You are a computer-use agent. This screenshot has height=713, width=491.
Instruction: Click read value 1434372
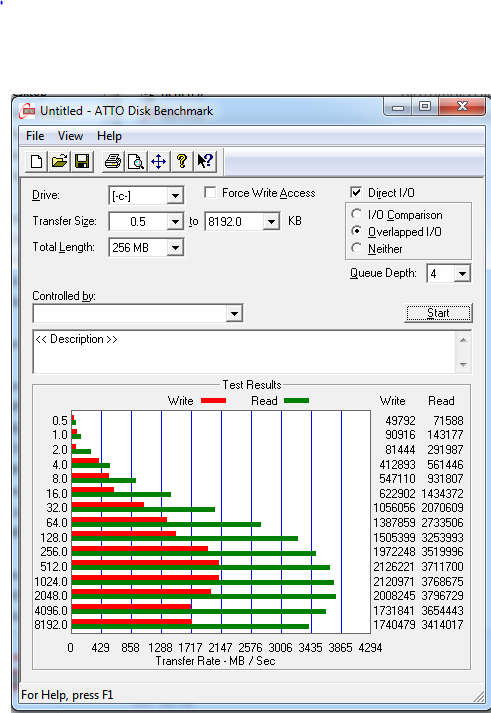pyautogui.click(x=442, y=493)
